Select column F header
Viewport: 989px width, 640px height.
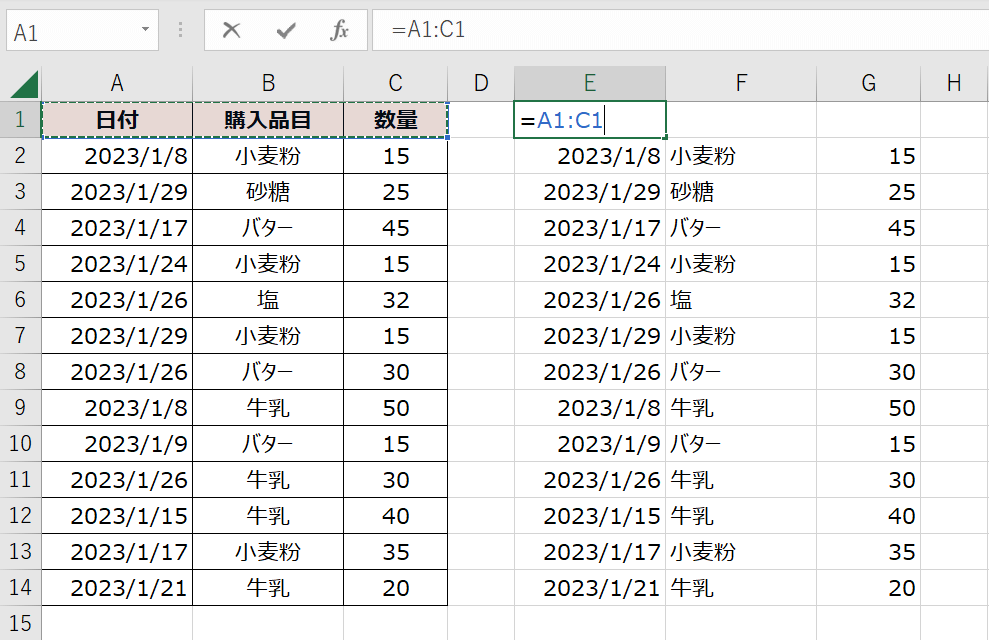click(x=740, y=84)
